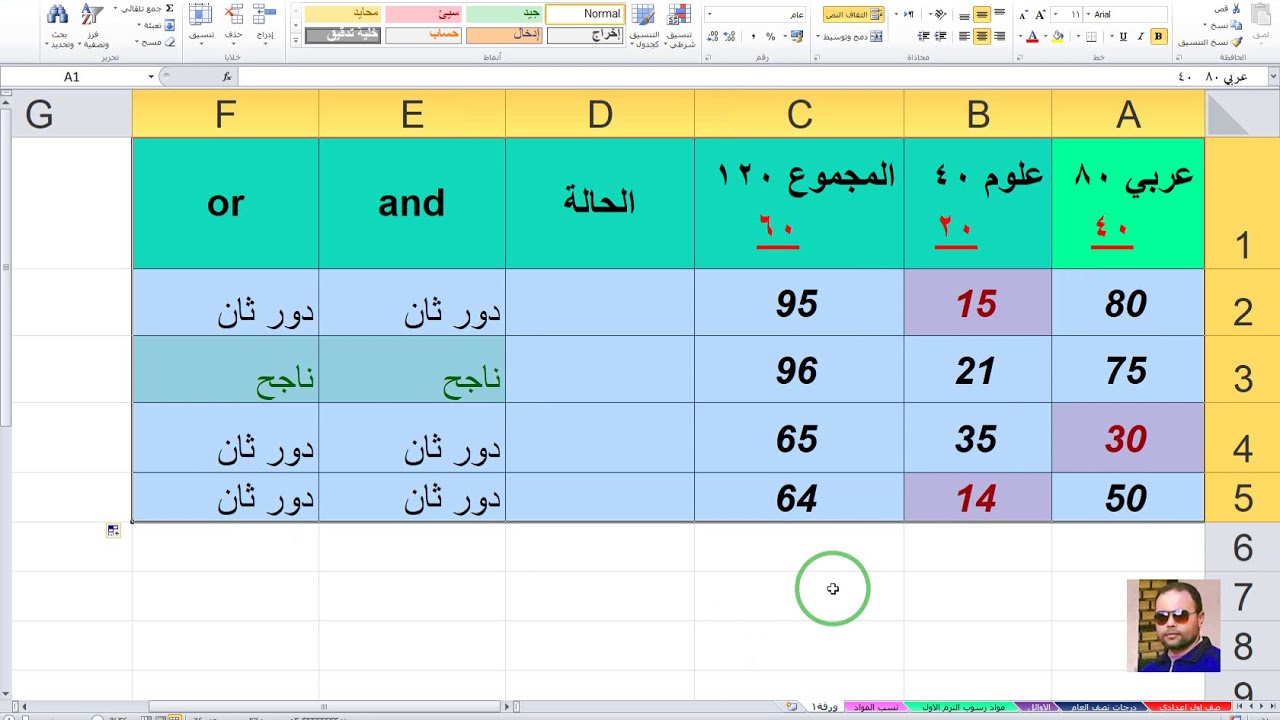
Task: Open the Fill (تعبئة) menu
Action: click(155, 25)
